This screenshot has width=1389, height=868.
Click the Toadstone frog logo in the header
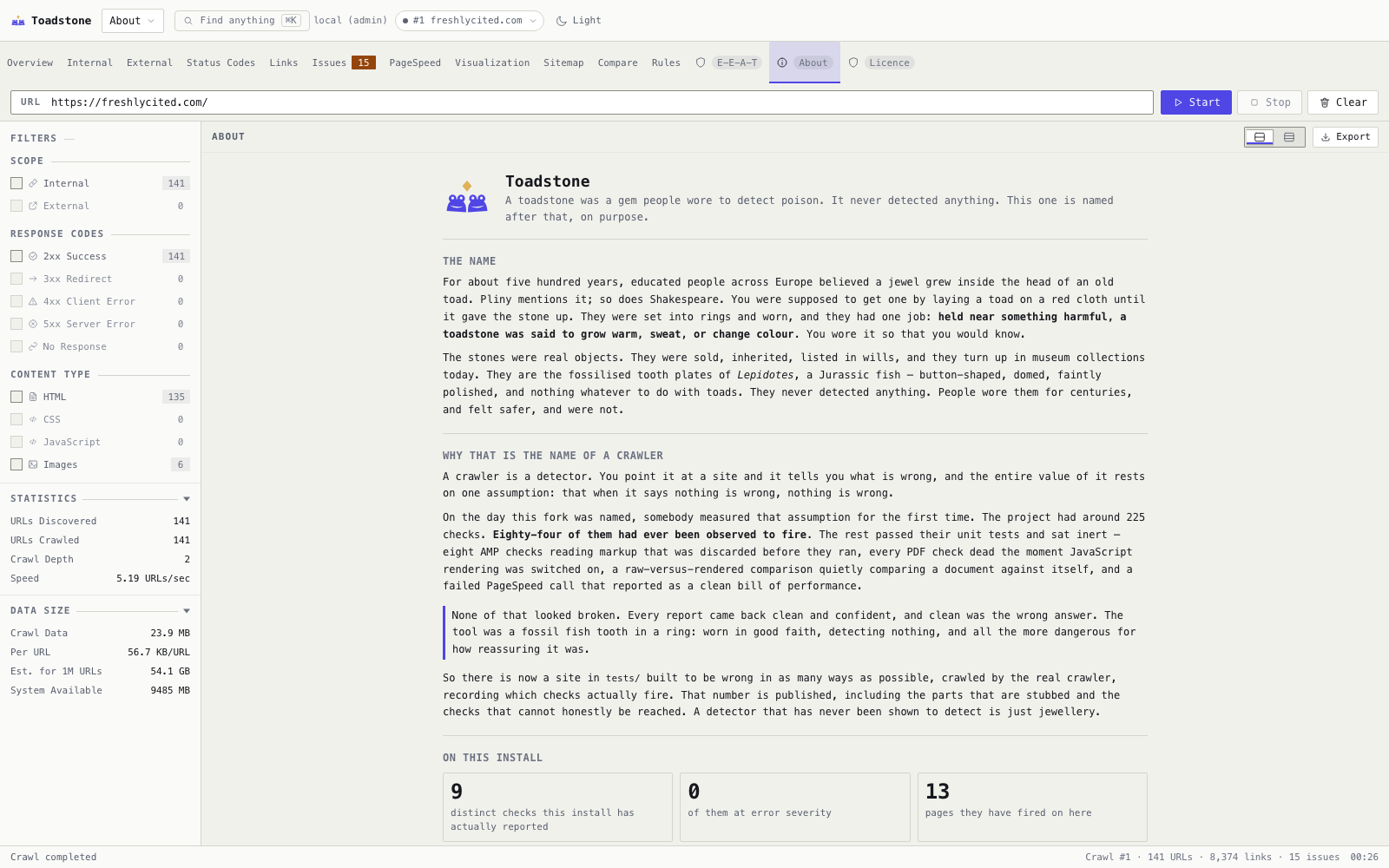(x=18, y=21)
